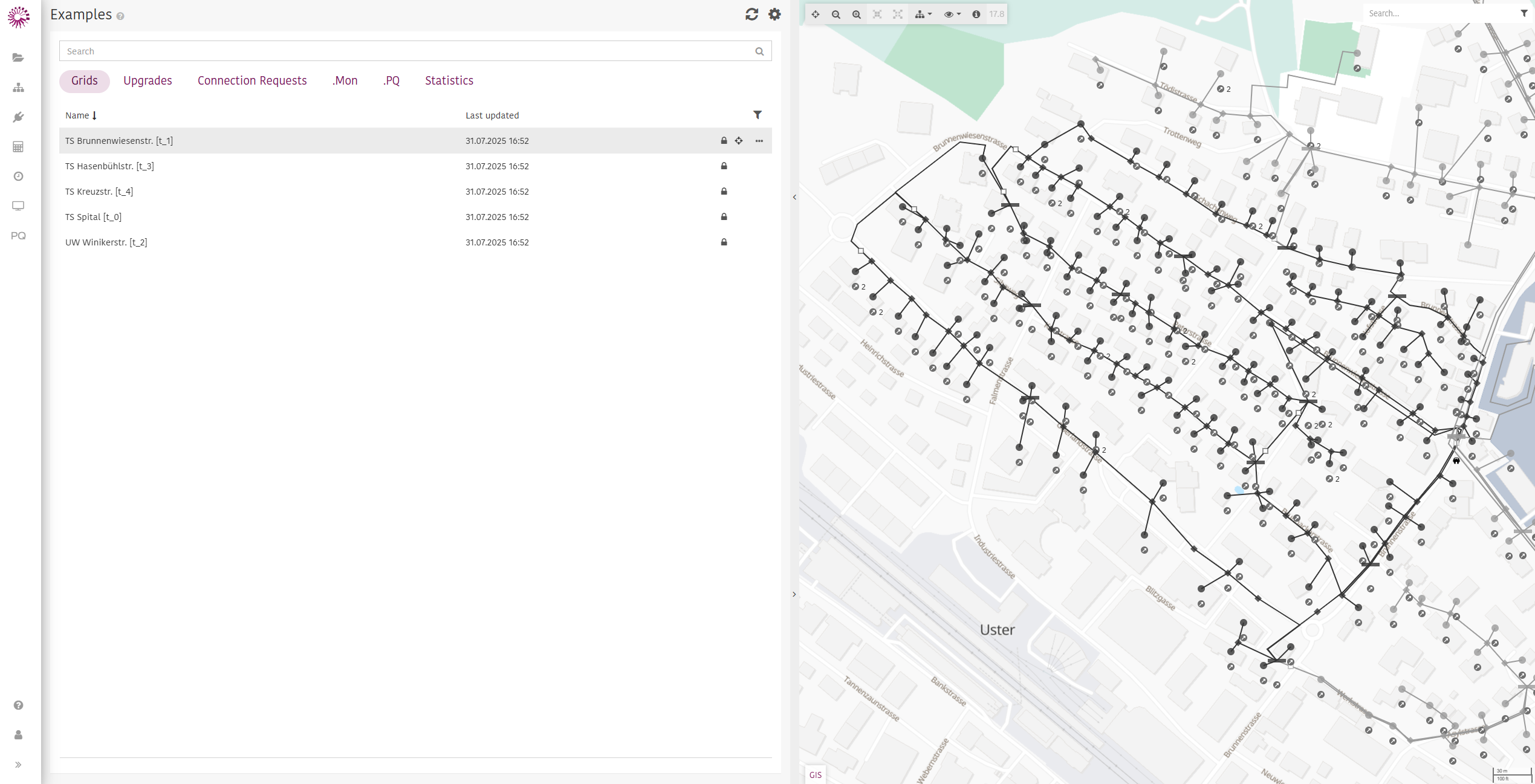Toggle lock on UW Winikerstr. row

coord(724,242)
